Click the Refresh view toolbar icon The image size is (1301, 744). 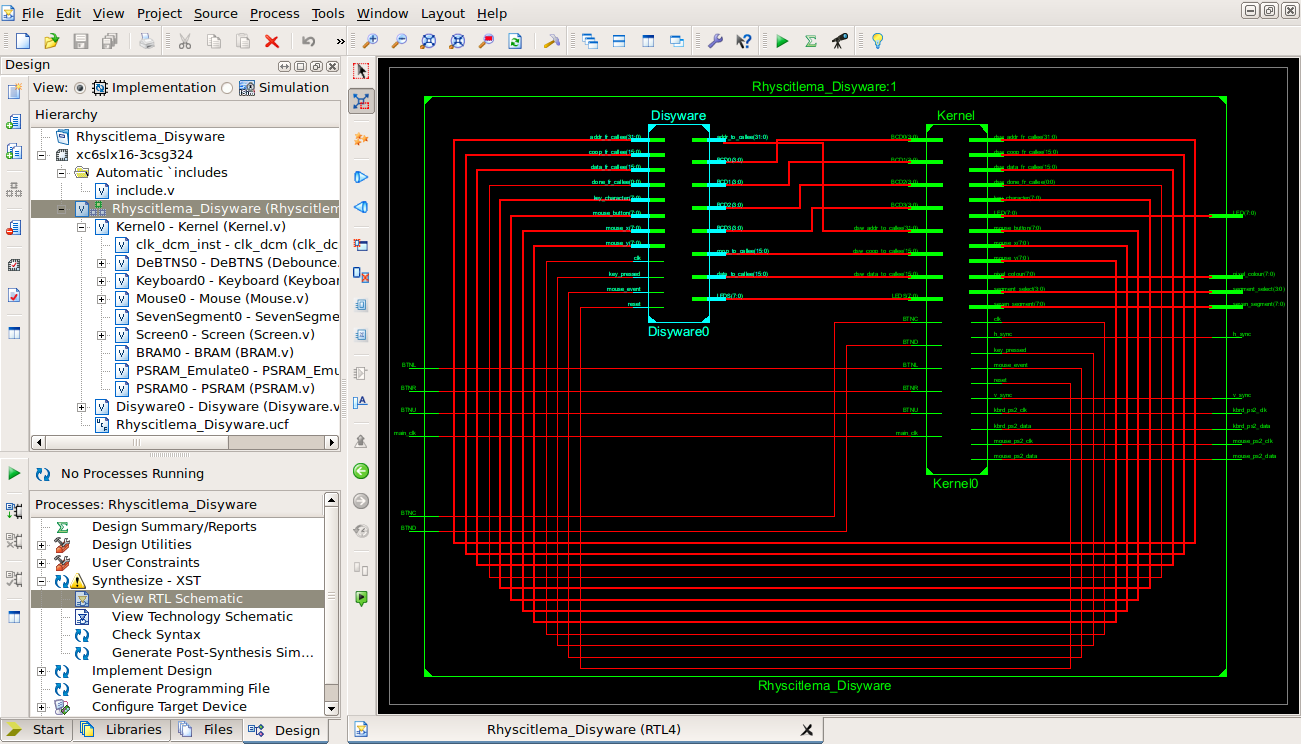tap(515, 41)
